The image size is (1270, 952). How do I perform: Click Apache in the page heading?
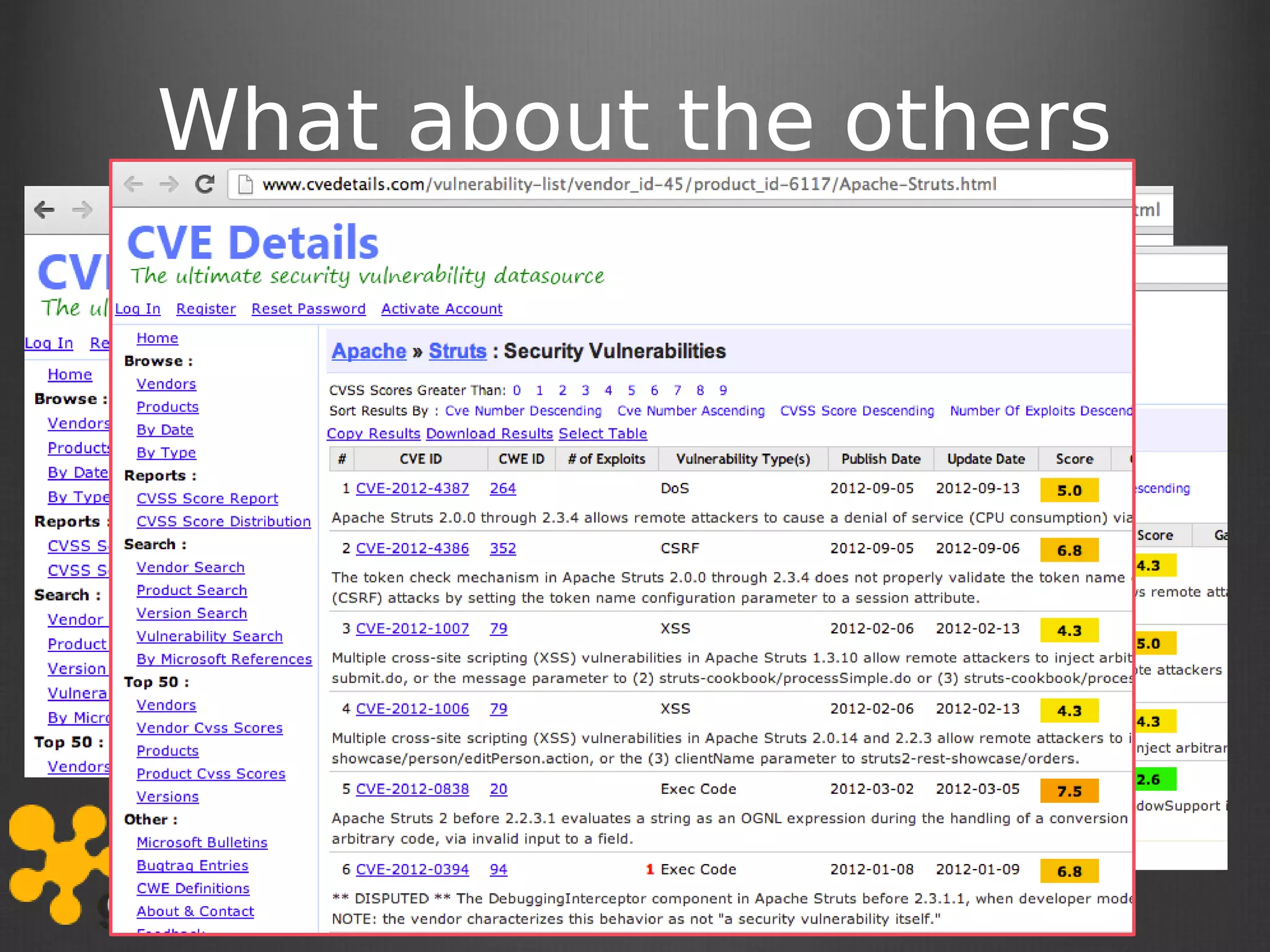point(369,351)
